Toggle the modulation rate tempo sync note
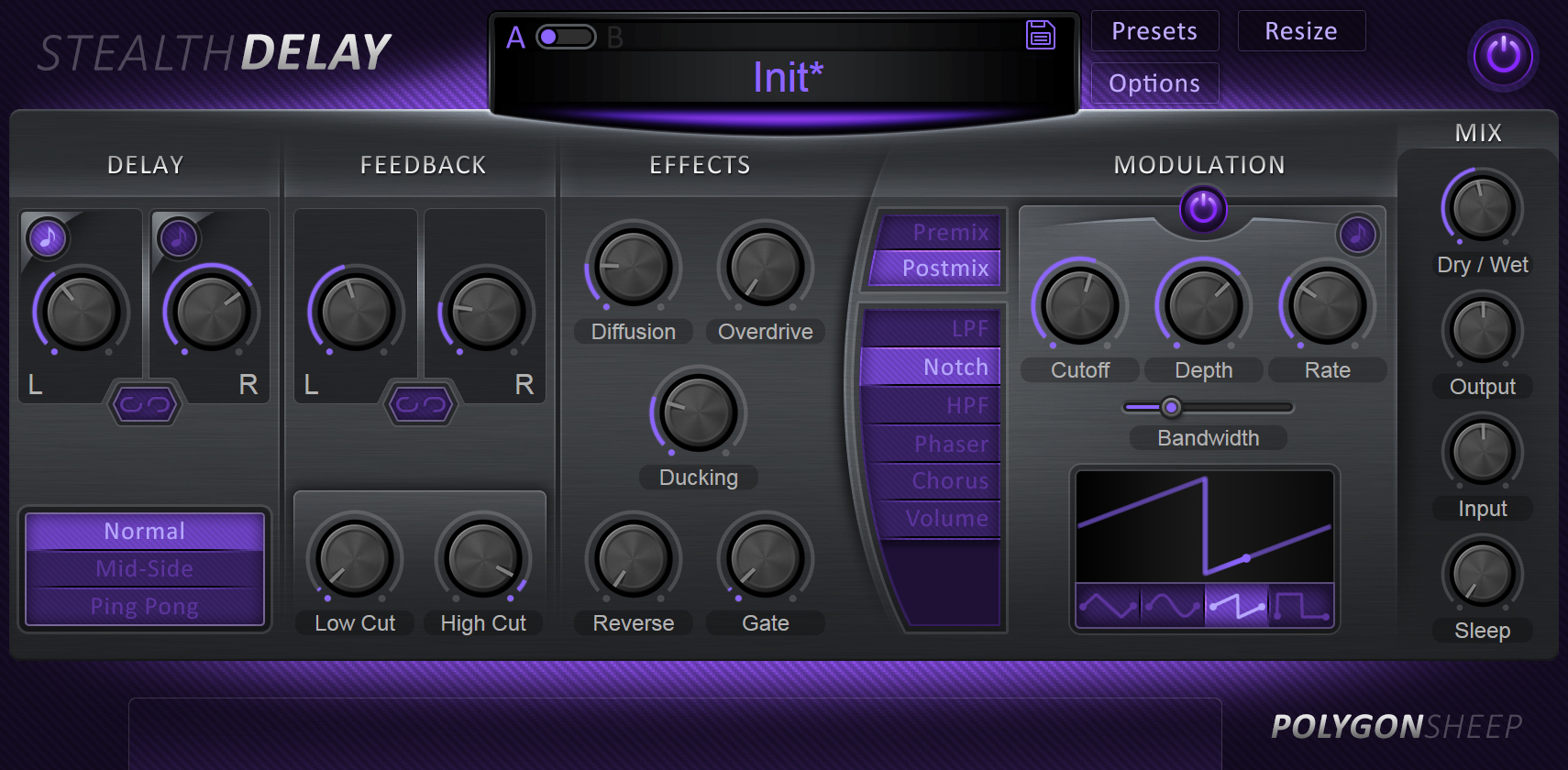This screenshot has width=1568, height=770. tap(1357, 235)
